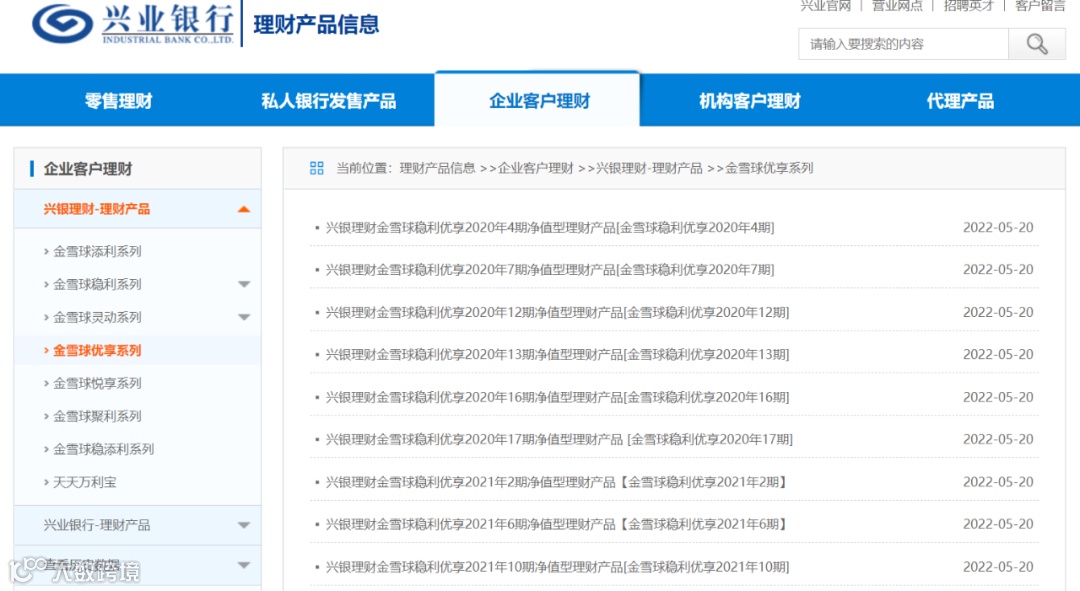
Task: Select 金雪球优享系列 in sidebar
Action: click(97, 350)
